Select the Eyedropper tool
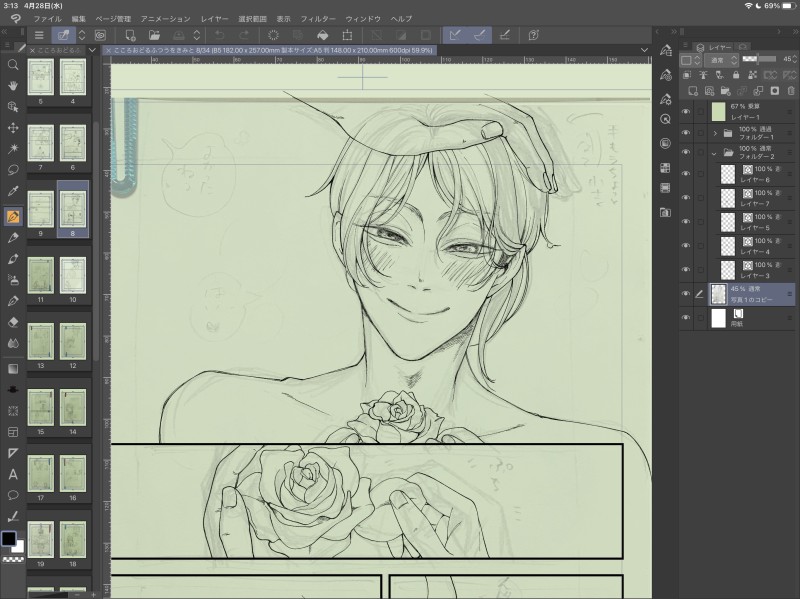 click(x=13, y=191)
